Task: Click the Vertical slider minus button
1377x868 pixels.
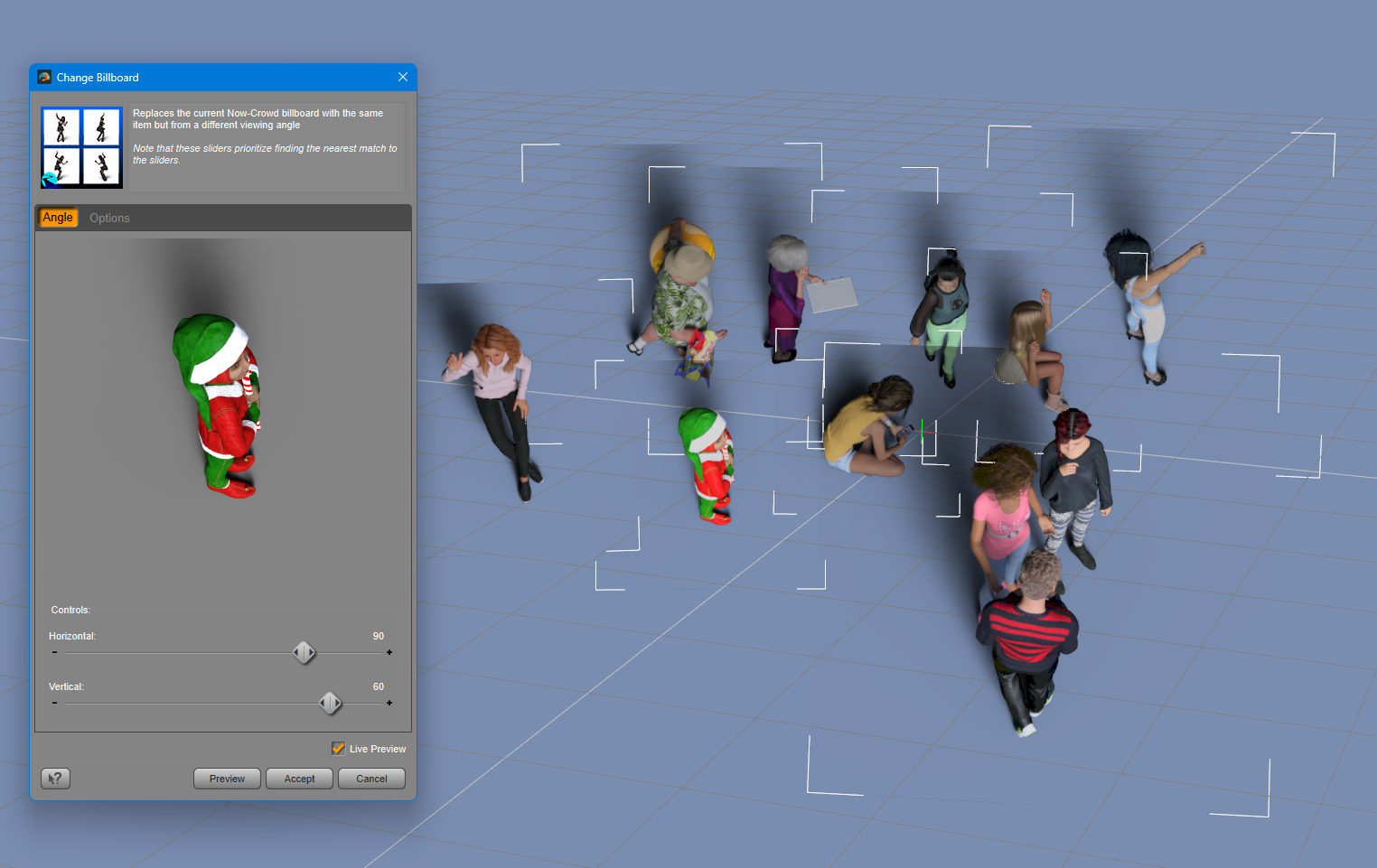Action: coord(55,703)
